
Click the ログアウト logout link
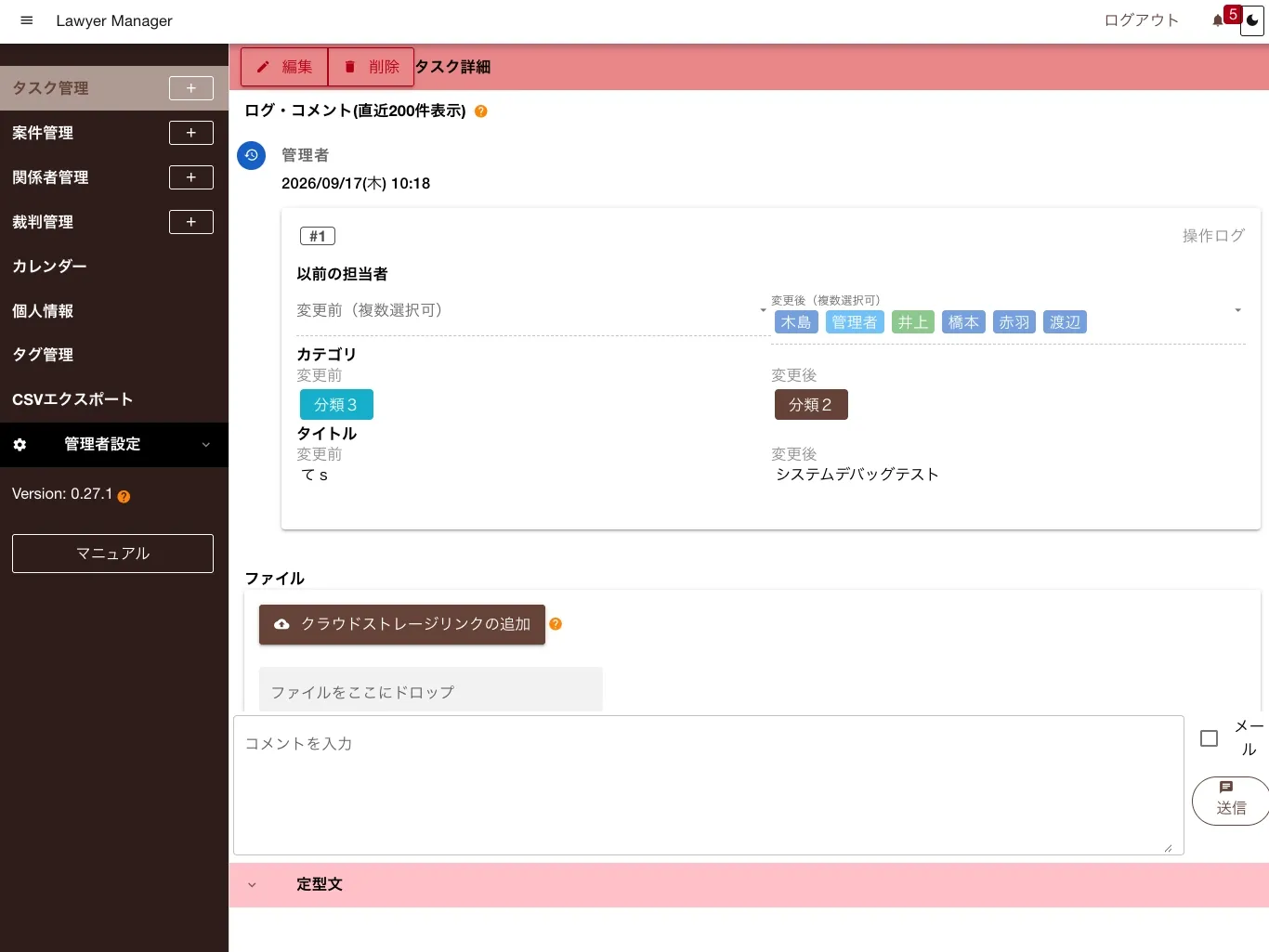click(1142, 20)
